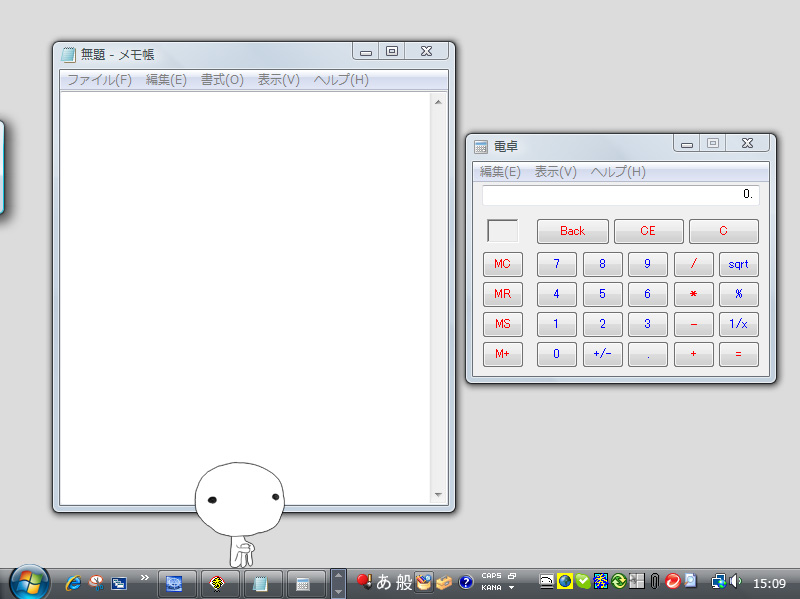Tap the 0 key on the calculator
This screenshot has width=800, height=599.
coord(557,354)
